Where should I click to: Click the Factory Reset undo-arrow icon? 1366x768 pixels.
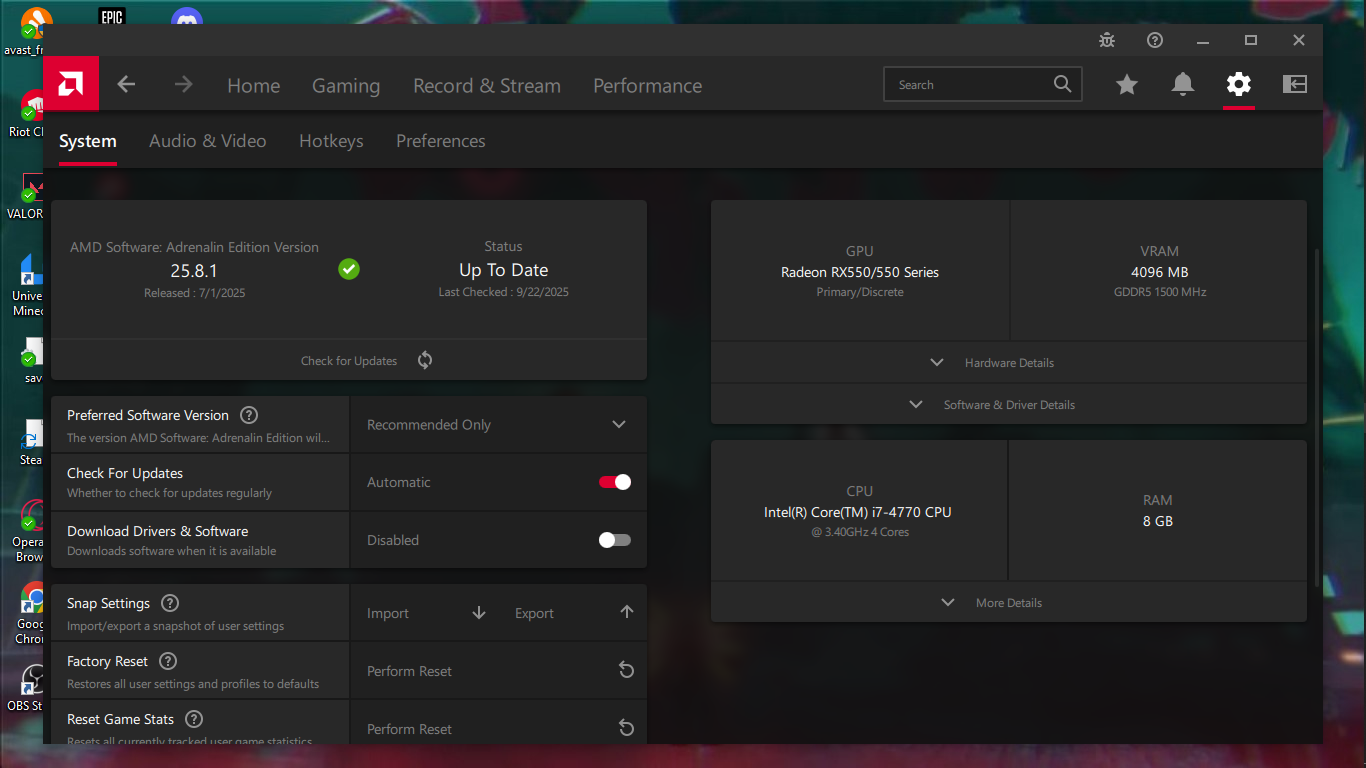627,670
